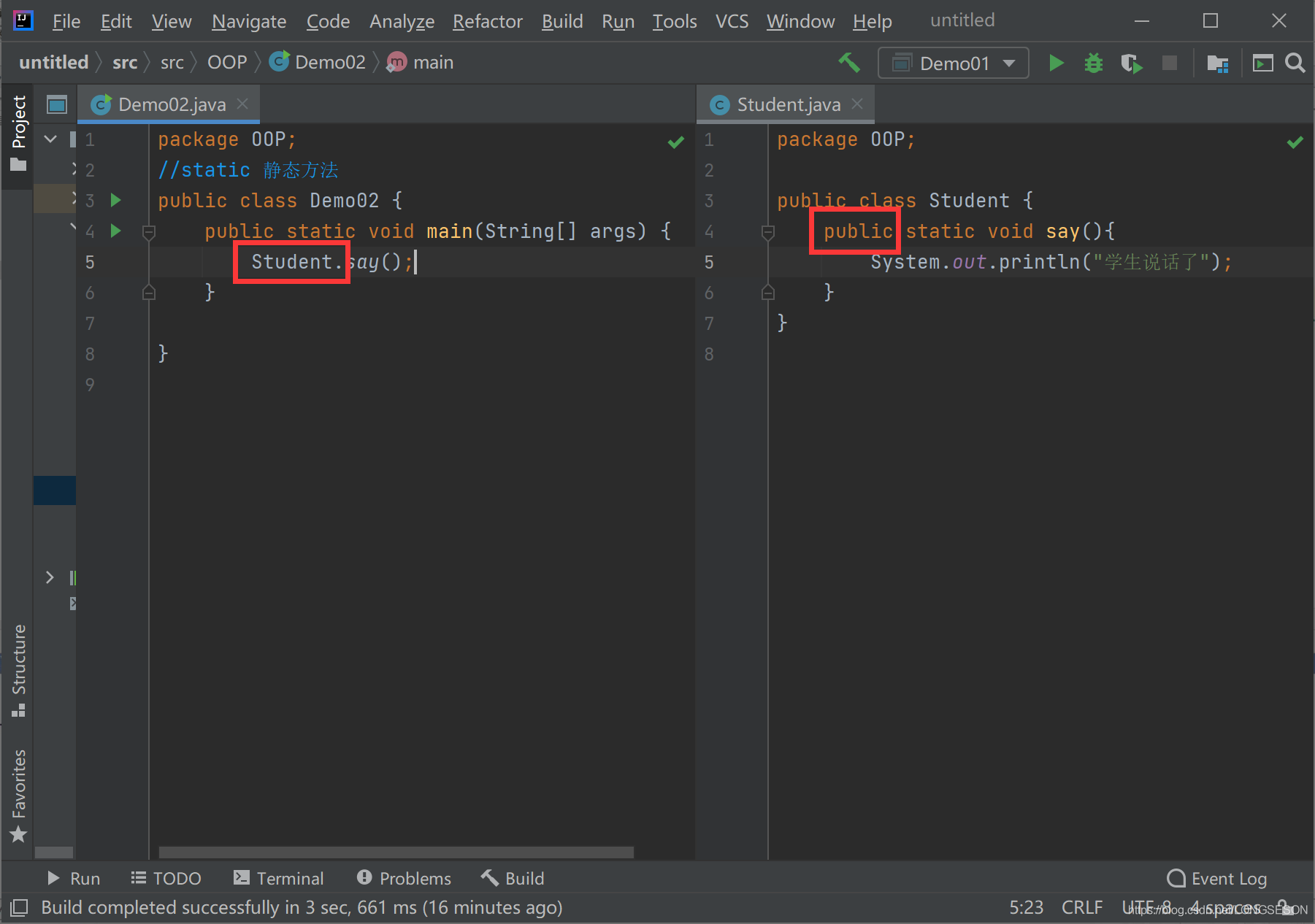Click the project pane horizontal scrollbar
Screen dimensions: 1315x924
54,852
